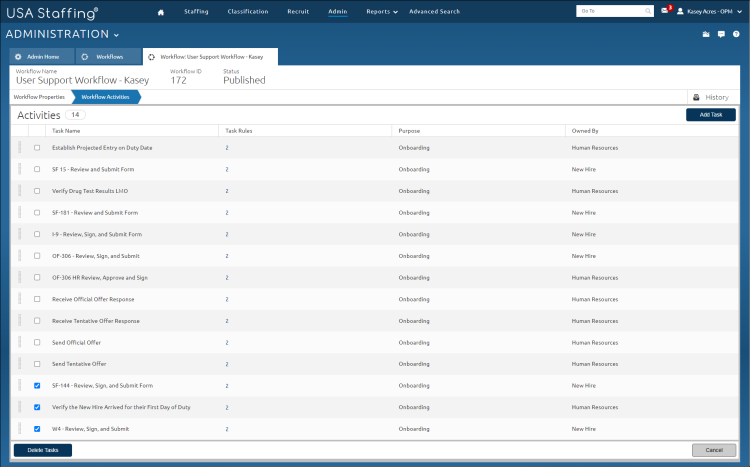Click the Delete Tasks button
The height and width of the screenshot is (467, 750).
43,450
